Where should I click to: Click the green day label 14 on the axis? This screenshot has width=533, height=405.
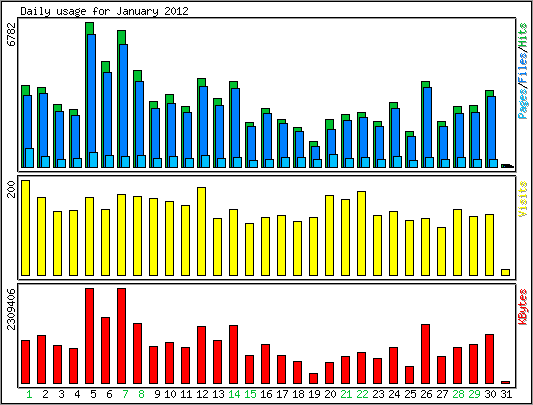pos(234,394)
